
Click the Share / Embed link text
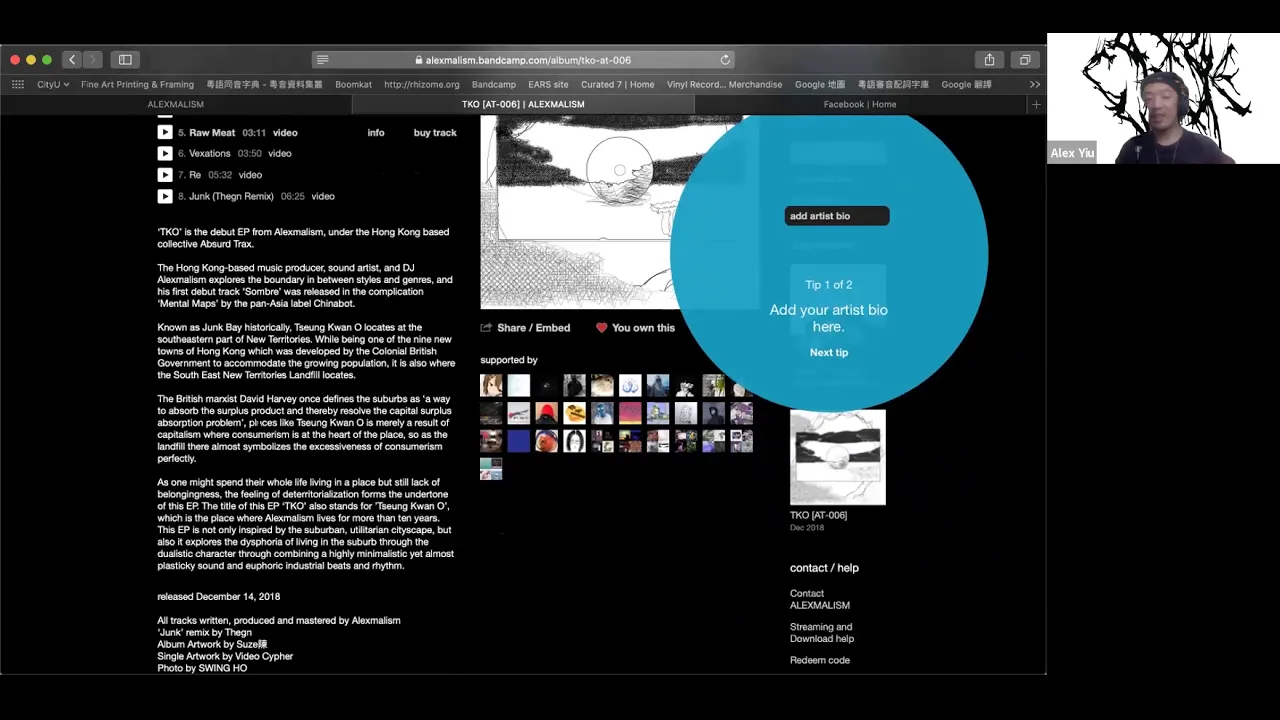(533, 328)
